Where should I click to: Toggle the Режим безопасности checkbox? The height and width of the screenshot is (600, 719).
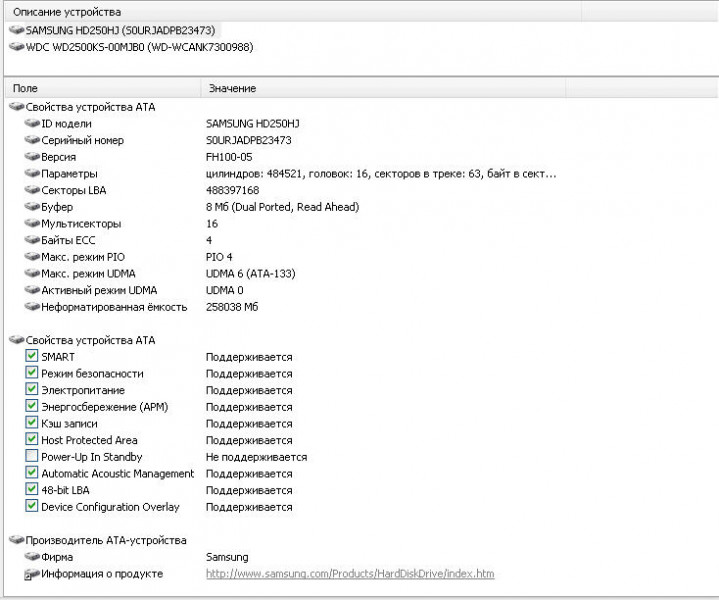pyautogui.click(x=31, y=372)
